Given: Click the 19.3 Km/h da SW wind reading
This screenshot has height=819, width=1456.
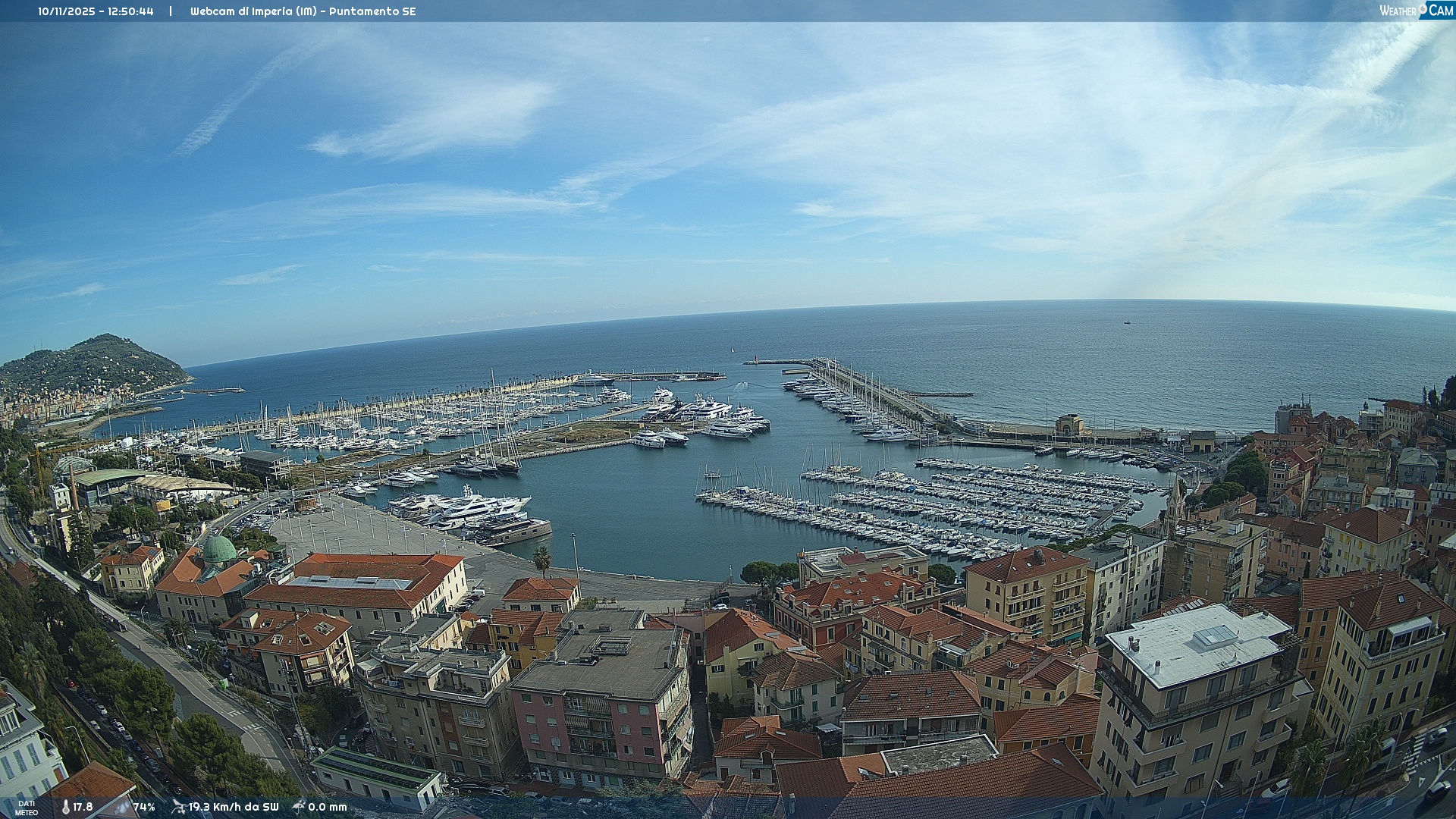Looking at the screenshot, I should click(234, 807).
